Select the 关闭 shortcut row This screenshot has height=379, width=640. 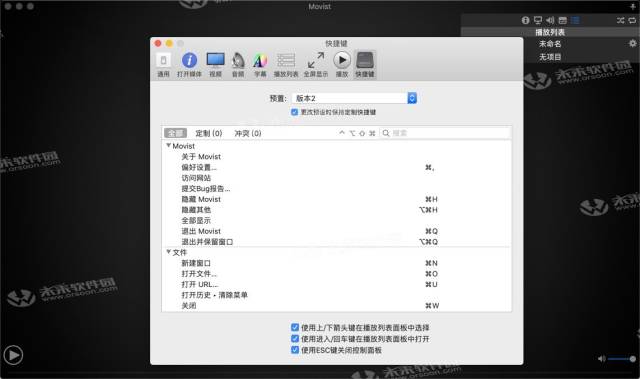[336, 306]
